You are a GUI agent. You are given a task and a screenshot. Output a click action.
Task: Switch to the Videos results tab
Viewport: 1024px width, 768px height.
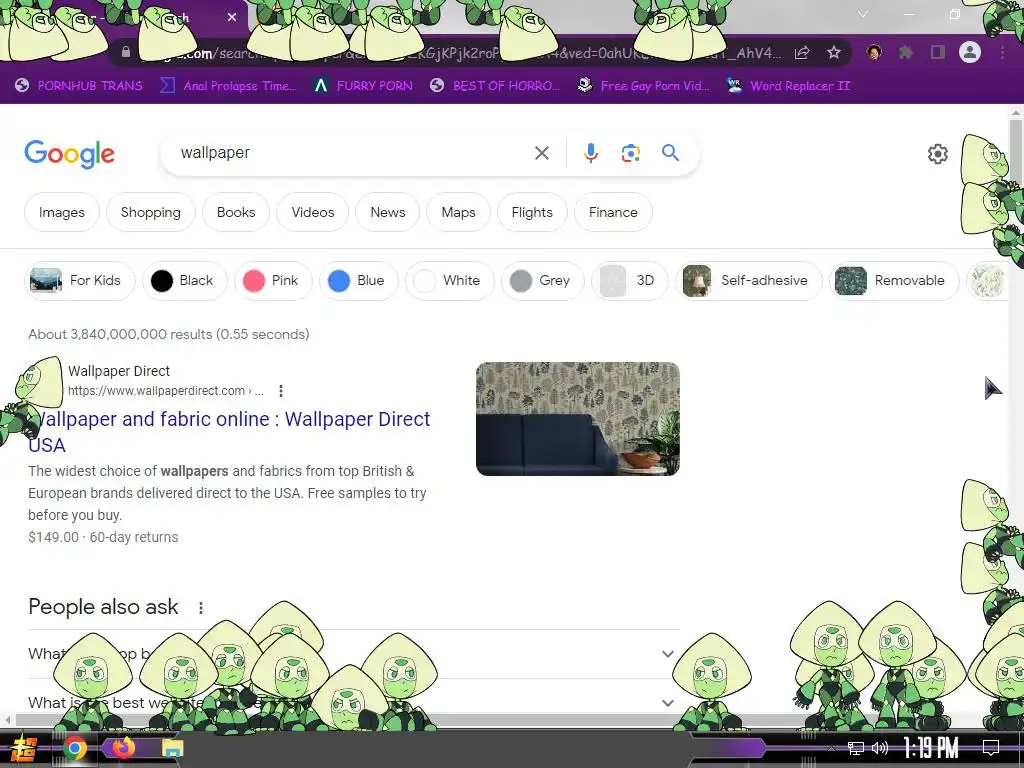(313, 212)
